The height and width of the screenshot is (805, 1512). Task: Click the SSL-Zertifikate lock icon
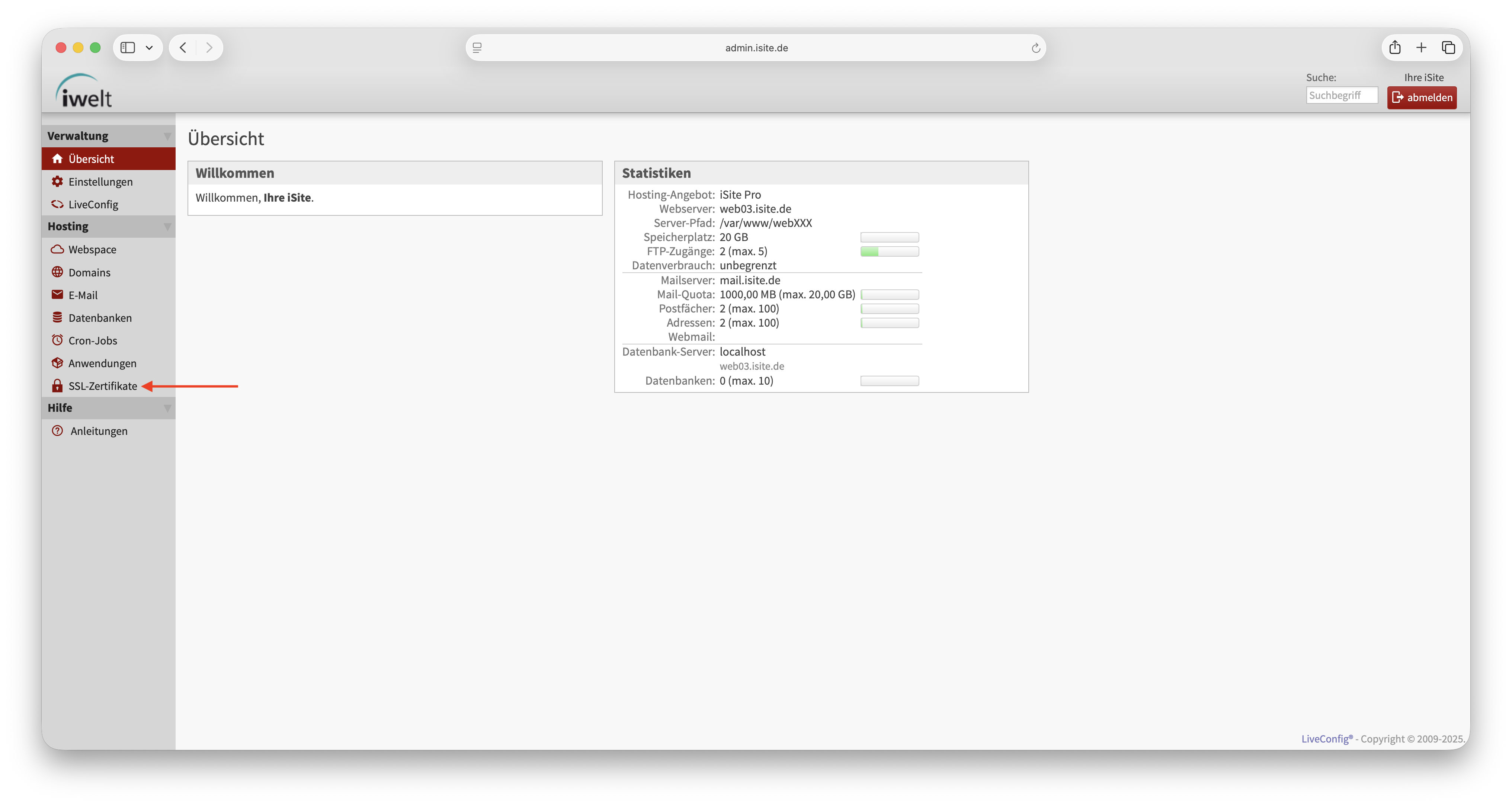pos(57,385)
